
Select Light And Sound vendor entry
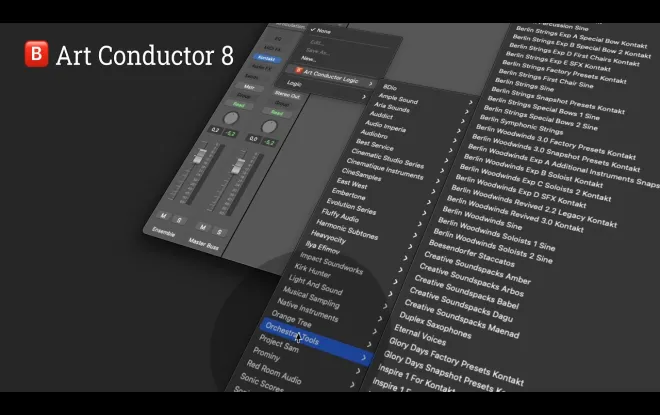point(315,285)
